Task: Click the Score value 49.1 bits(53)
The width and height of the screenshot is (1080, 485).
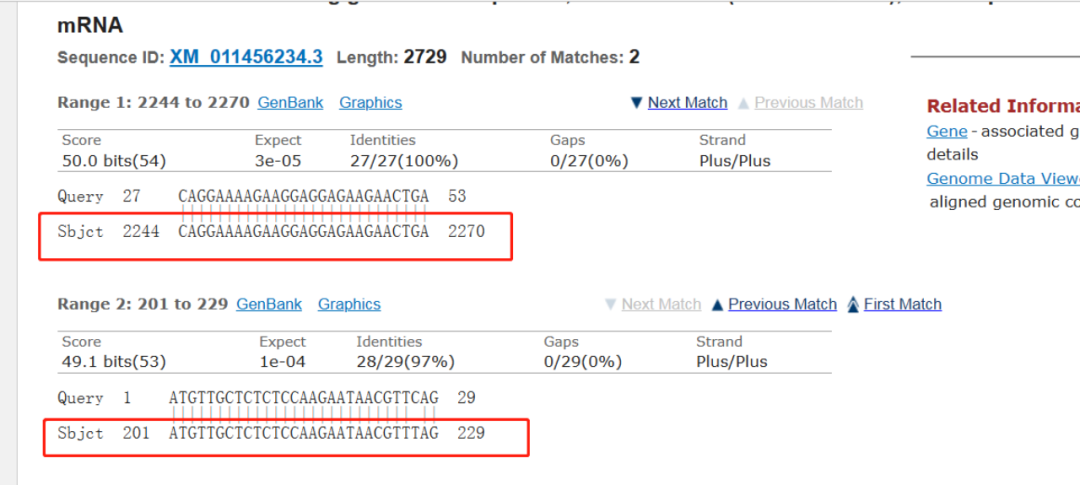Action: point(114,362)
